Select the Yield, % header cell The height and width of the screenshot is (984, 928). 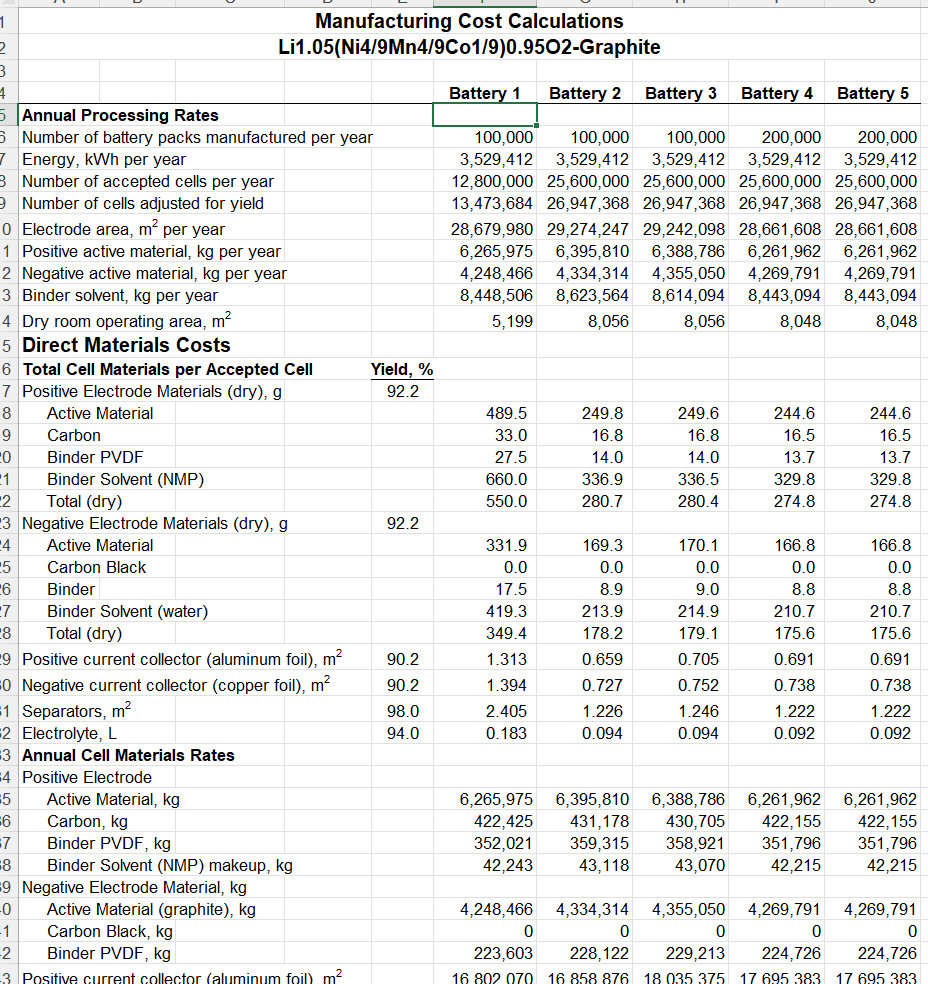coord(402,369)
